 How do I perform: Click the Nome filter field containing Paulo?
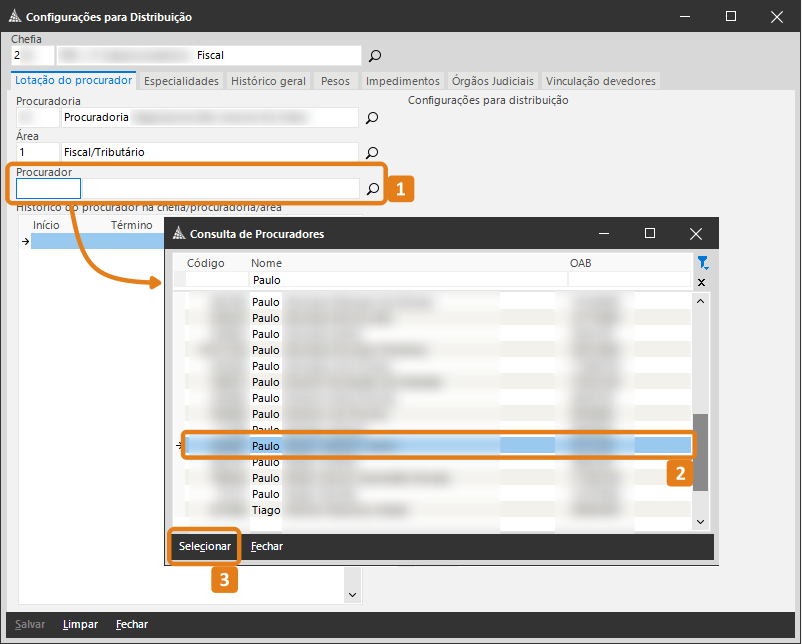tap(406, 281)
